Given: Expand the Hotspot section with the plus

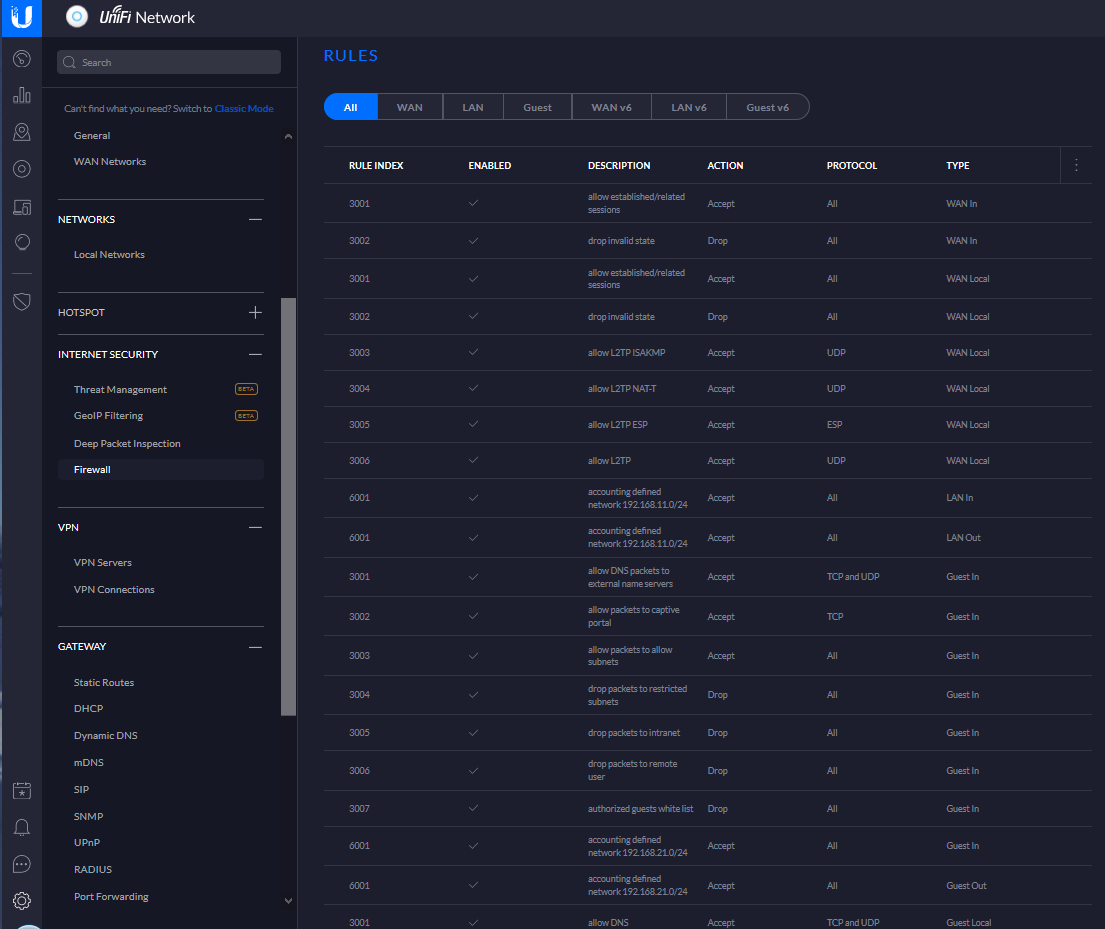Looking at the screenshot, I should point(255,312).
